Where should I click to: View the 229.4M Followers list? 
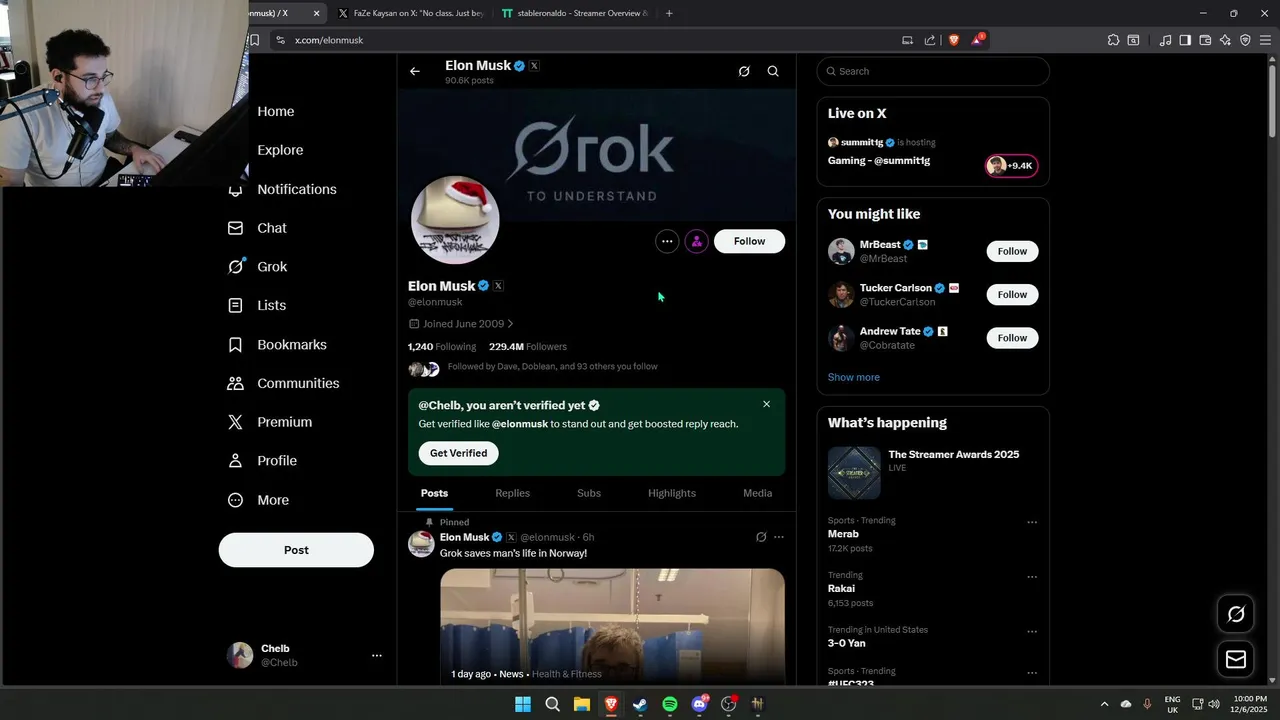click(x=528, y=347)
